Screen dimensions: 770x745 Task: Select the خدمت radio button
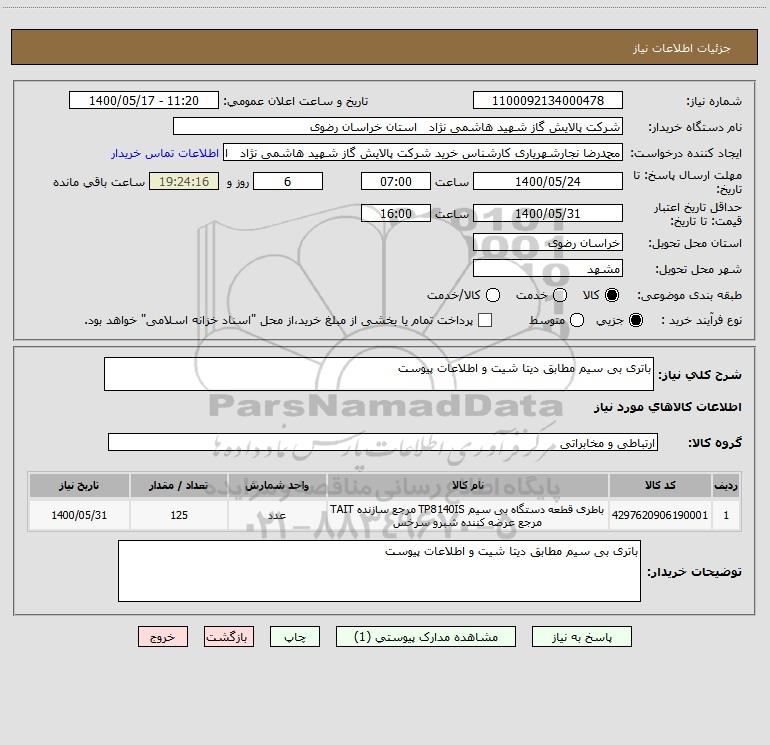click(x=560, y=295)
